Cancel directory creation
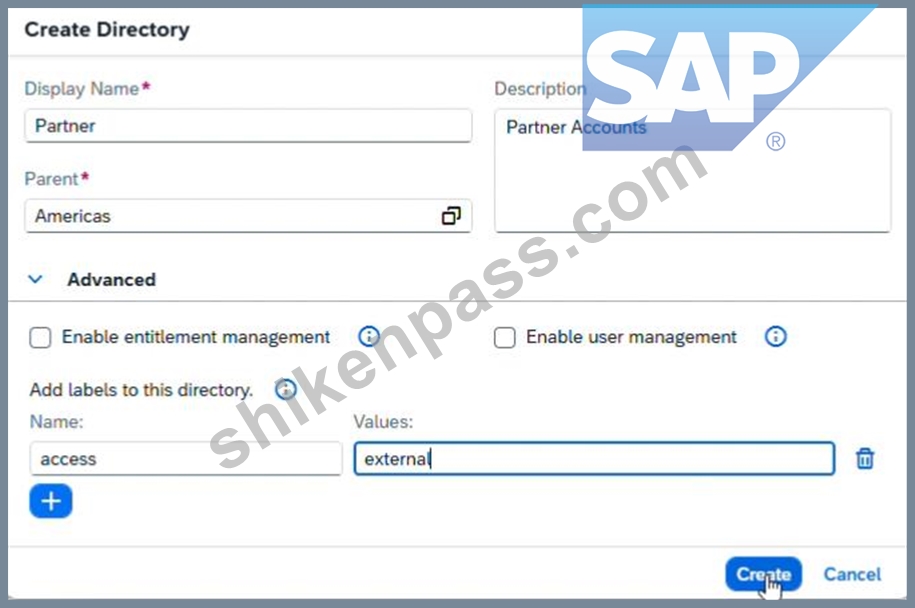 (852, 574)
